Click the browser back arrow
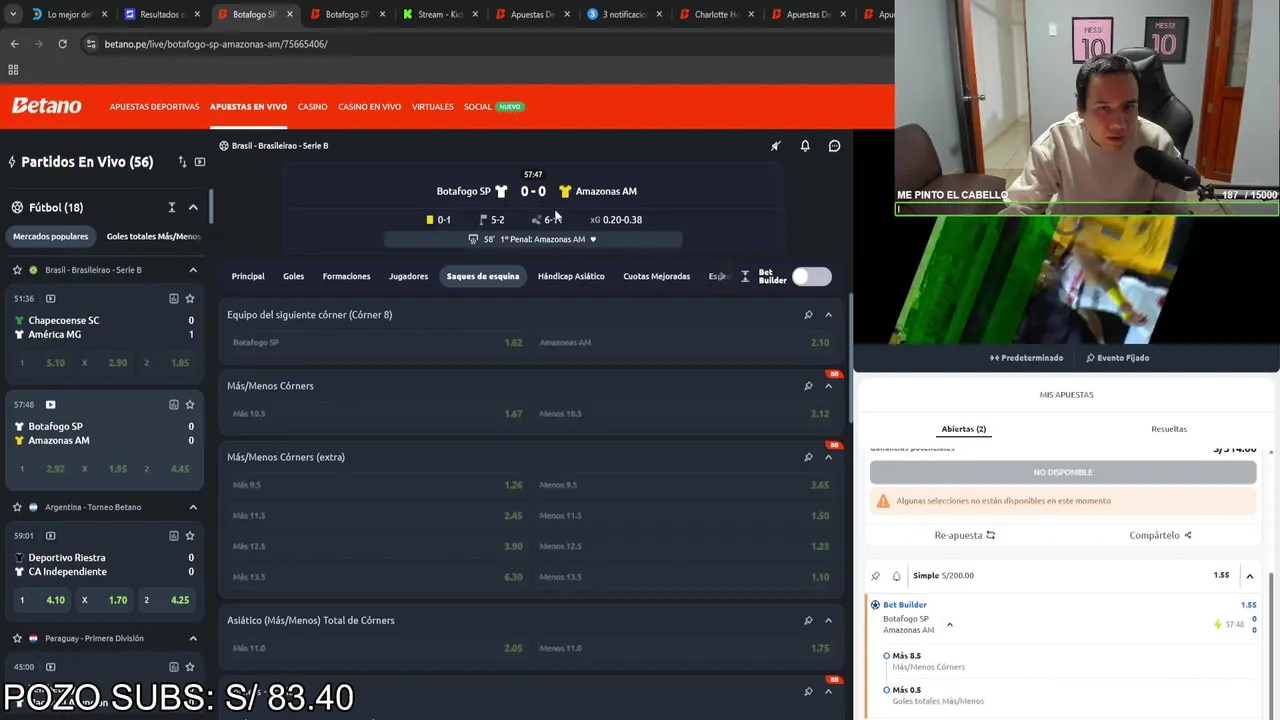This screenshot has height=720, width=1280. pyautogui.click(x=14, y=44)
